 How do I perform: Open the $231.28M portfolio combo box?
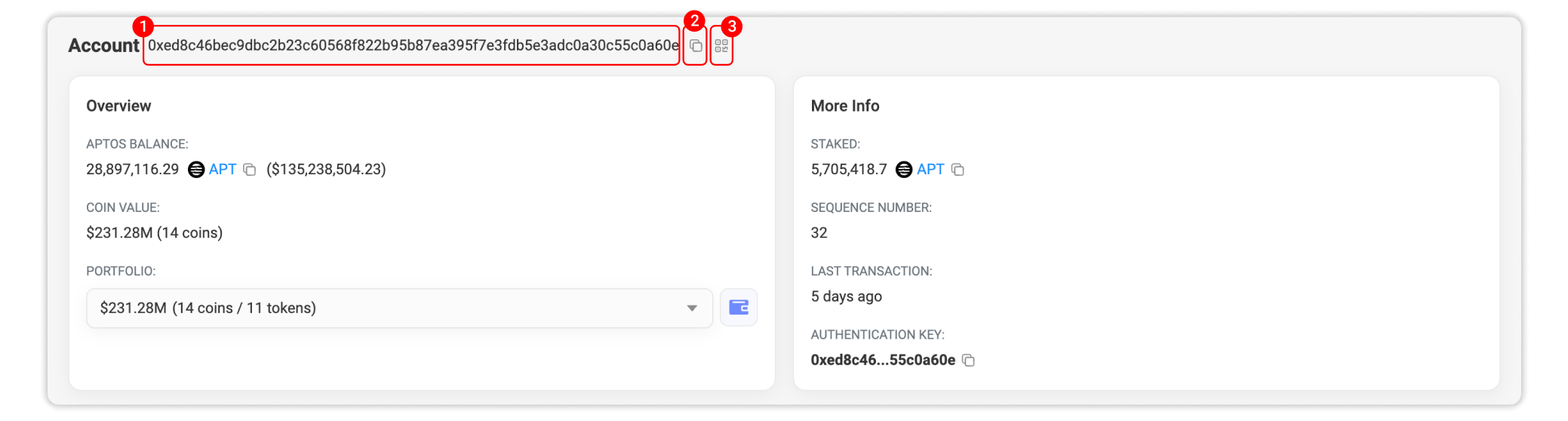[x=377, y=308]
